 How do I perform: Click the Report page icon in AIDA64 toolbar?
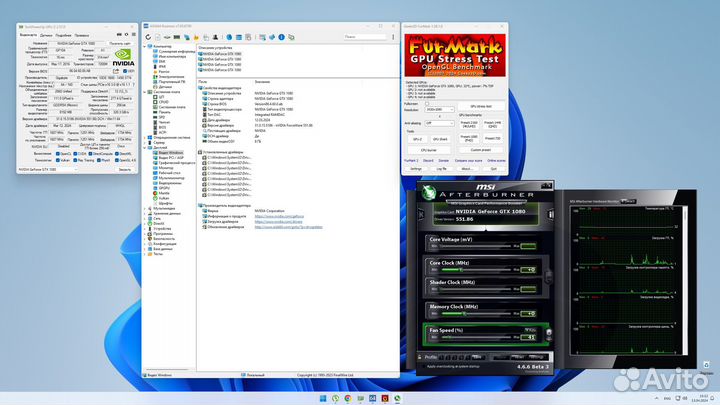click(x=158, y=37)
